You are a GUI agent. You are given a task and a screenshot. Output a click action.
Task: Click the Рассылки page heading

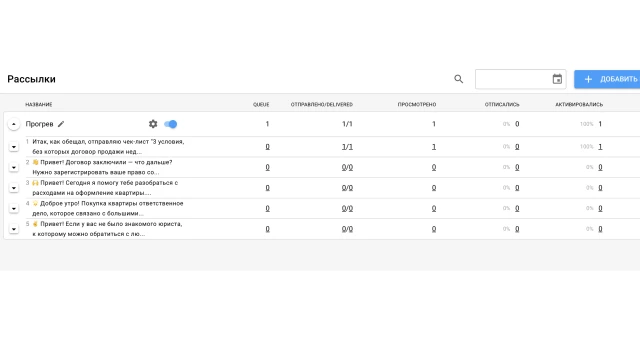[31, 79]
